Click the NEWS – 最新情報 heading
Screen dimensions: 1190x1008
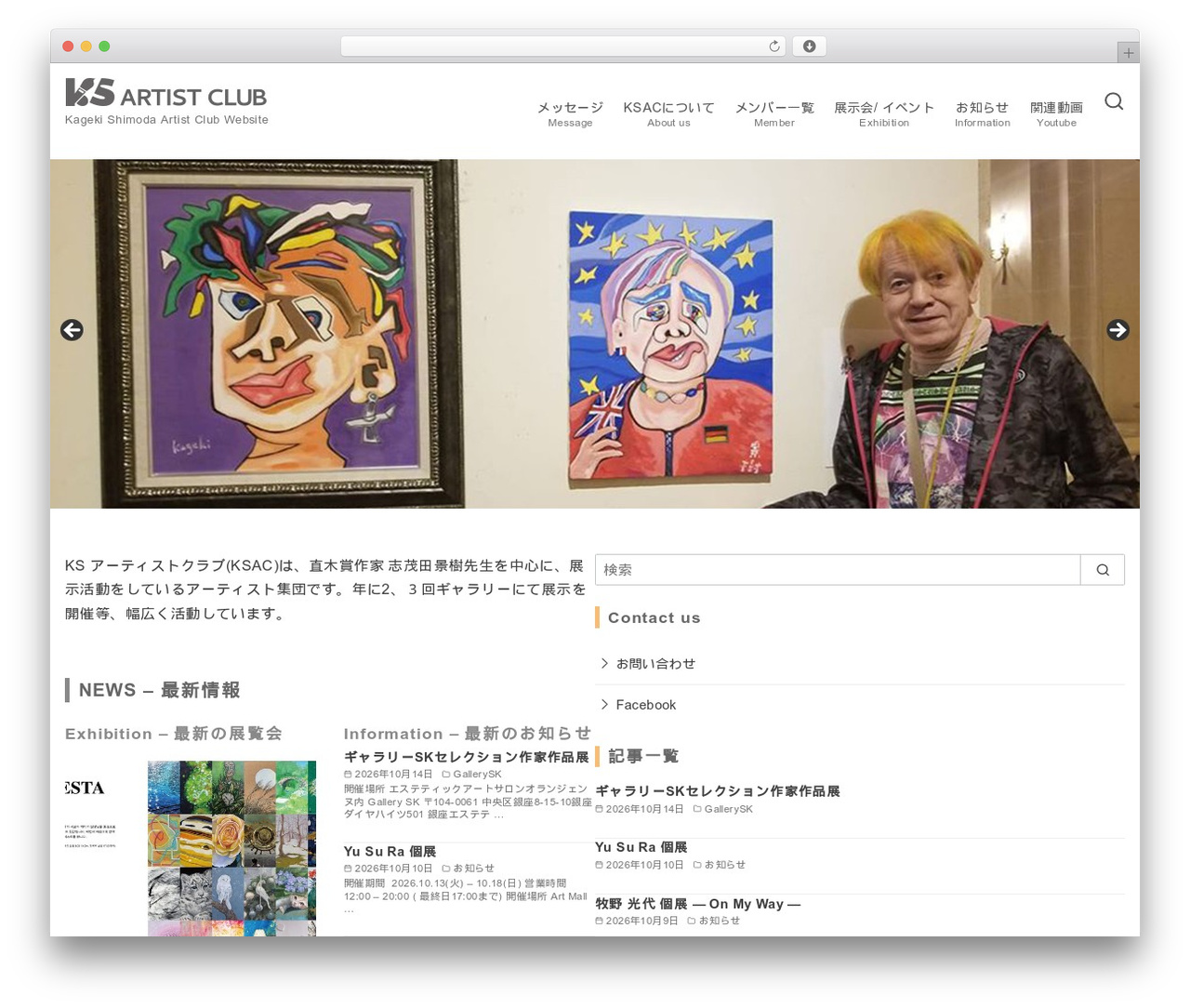159,690
